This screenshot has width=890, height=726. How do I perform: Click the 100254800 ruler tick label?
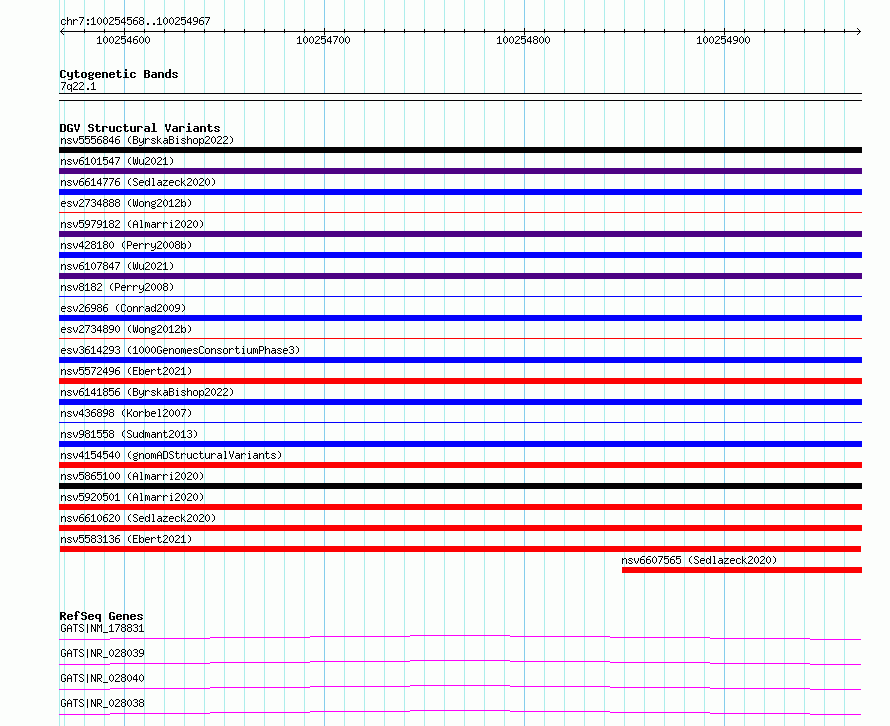point(523,40)
